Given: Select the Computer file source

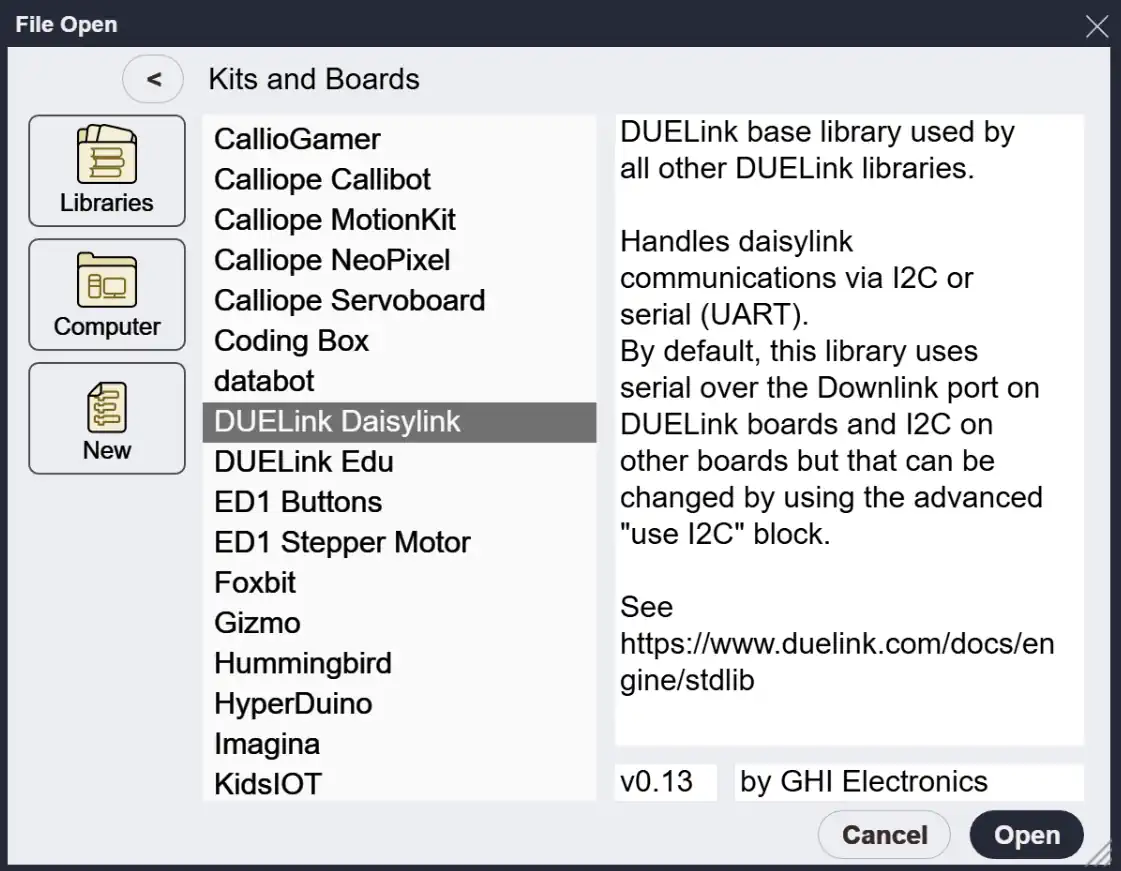Looking at the screenshot, I should [x=107, y=295].
